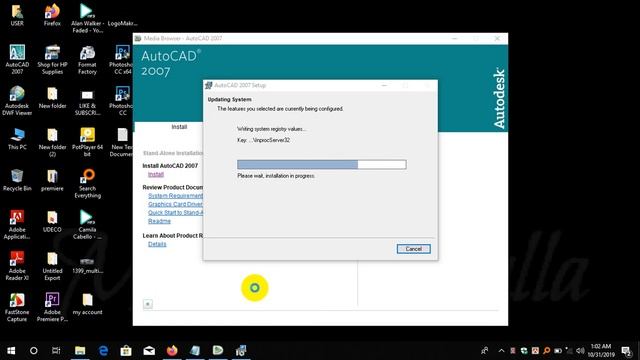Viewport: 640px width, 360px height.
Task: Open the Mail app from the taskbar
Action: click(x=149, y=351)
